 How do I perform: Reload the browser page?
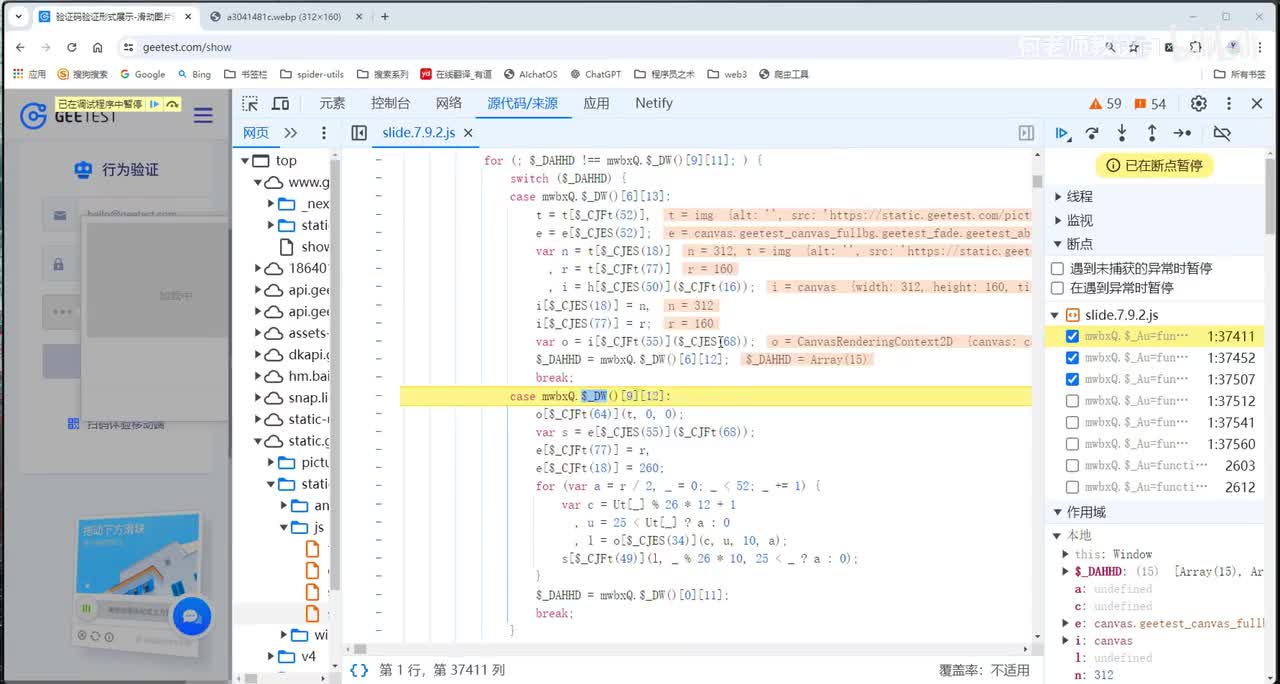click(x=72, y=47)
